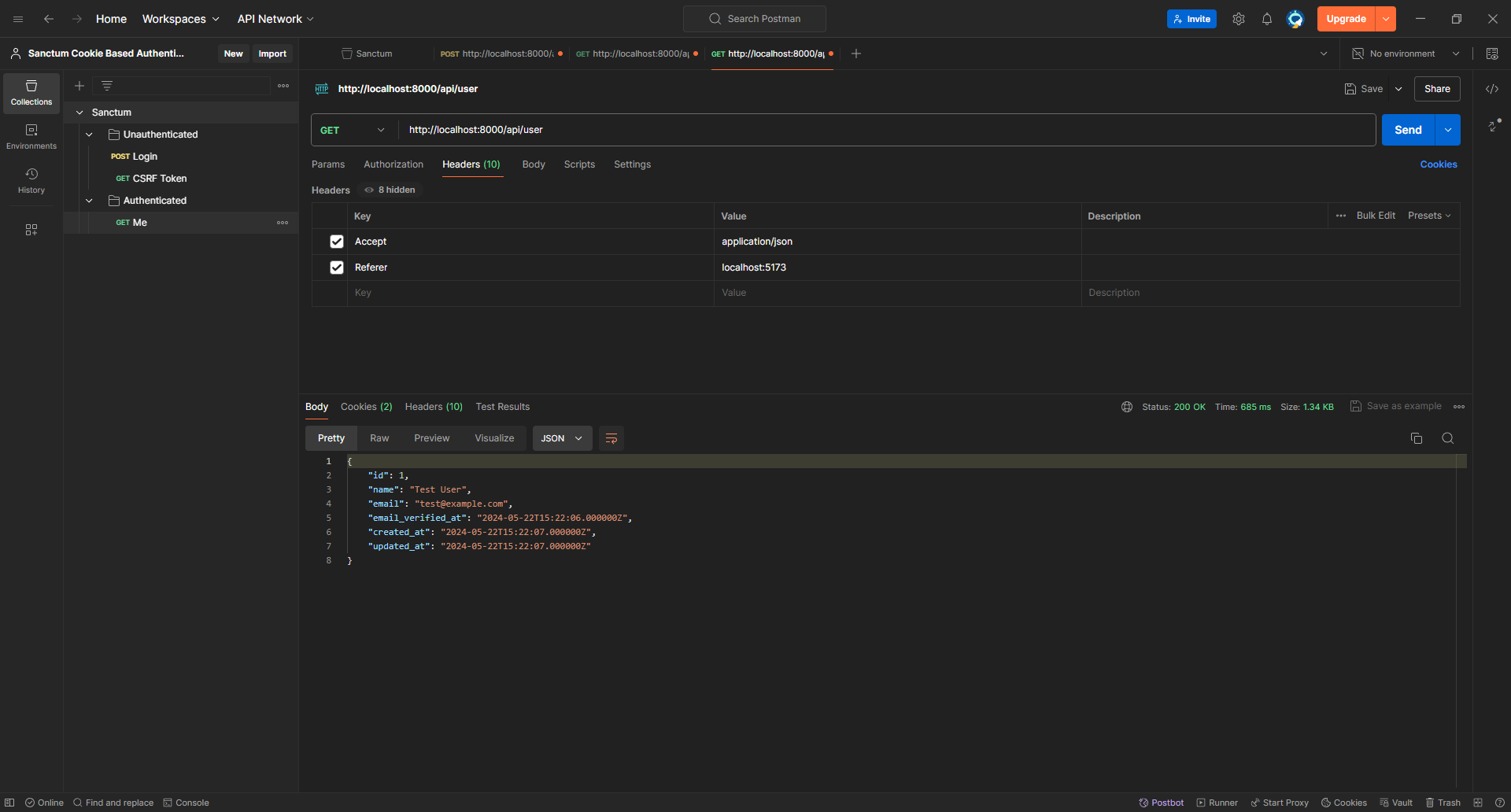The height and width of the screenshot is (812, 1511).
Task: Open the JSON response format dropdown
Action: tap(561, 438)
